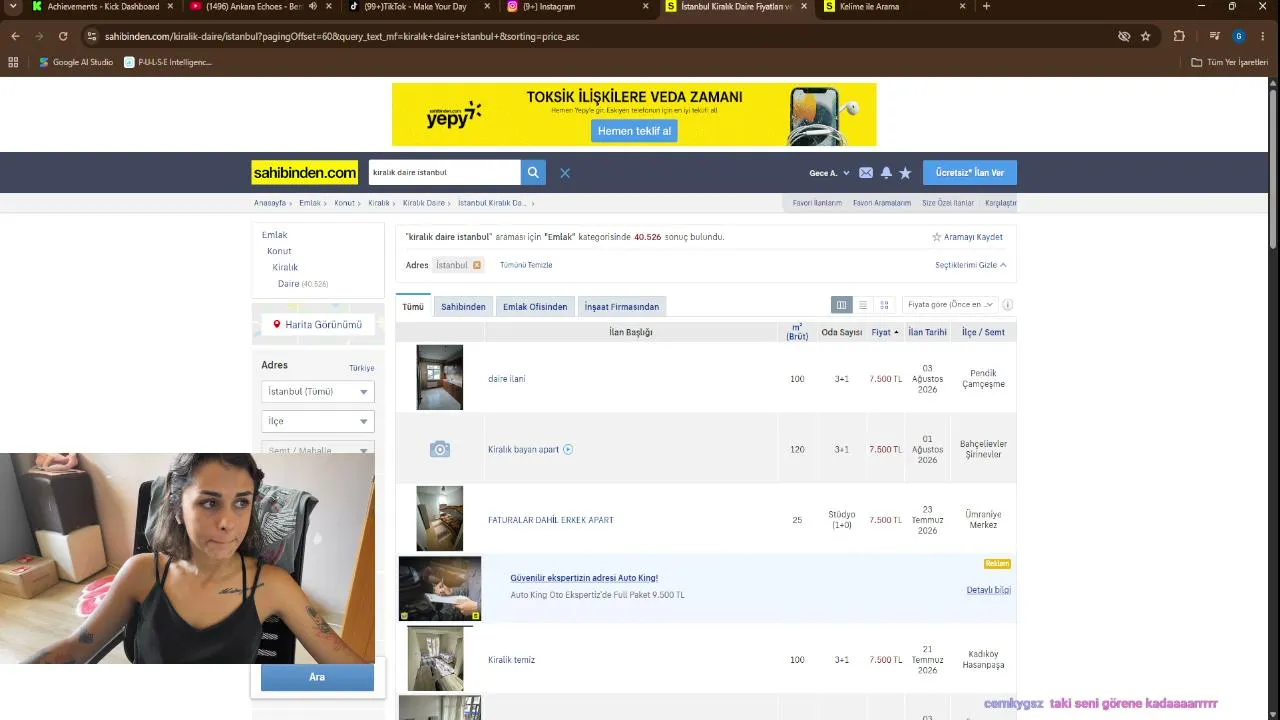The height and width of the screenshot is (720, 1280).
Task: Click the browser address bar URL
Action: click(x=342, y=36)
